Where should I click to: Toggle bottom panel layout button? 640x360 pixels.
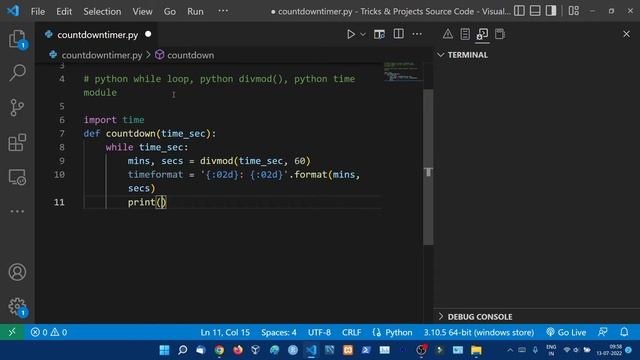click(x=535, y=11)
